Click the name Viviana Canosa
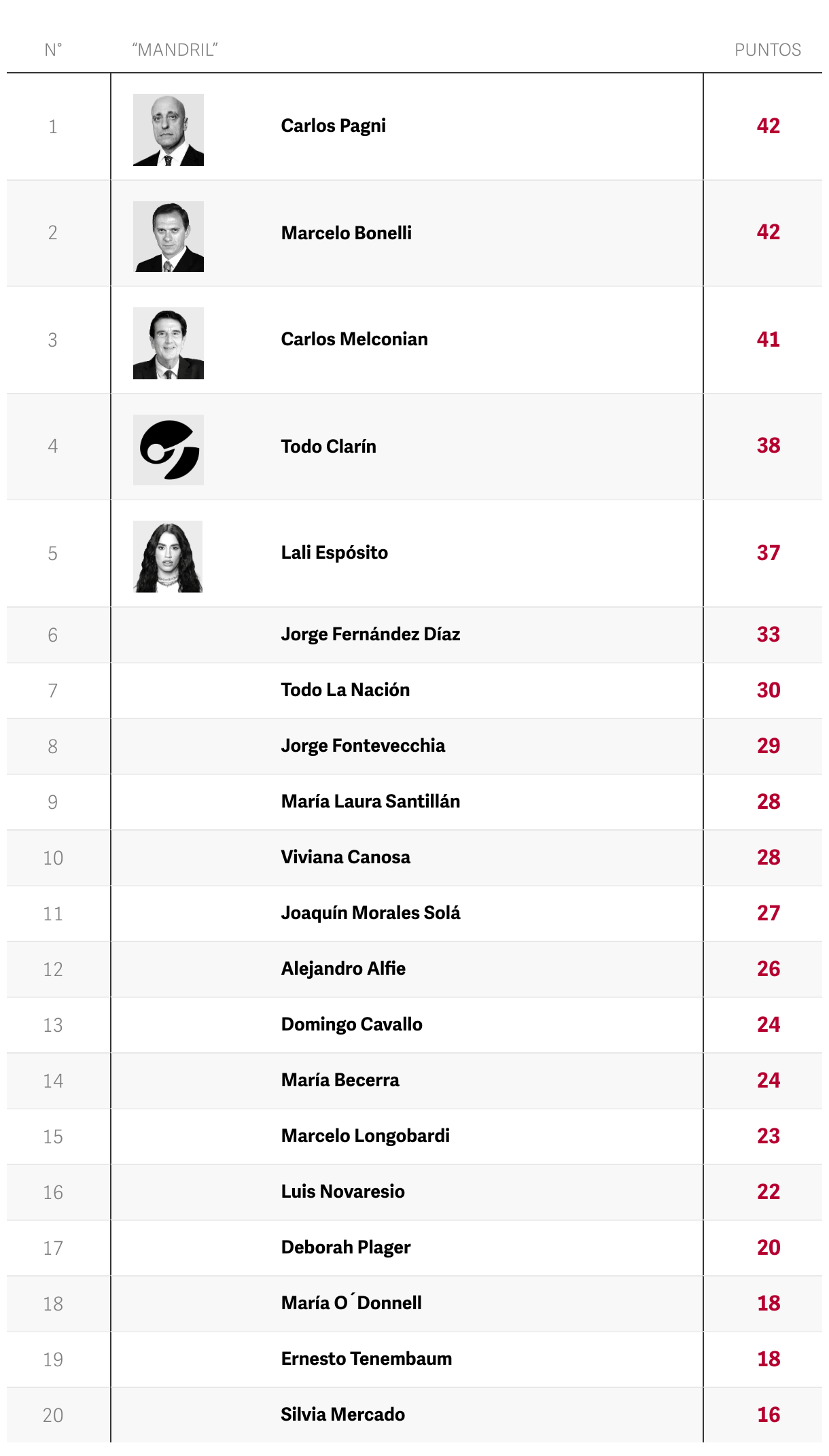Screen dimensions: 829x1456 (x=346, y=857)
